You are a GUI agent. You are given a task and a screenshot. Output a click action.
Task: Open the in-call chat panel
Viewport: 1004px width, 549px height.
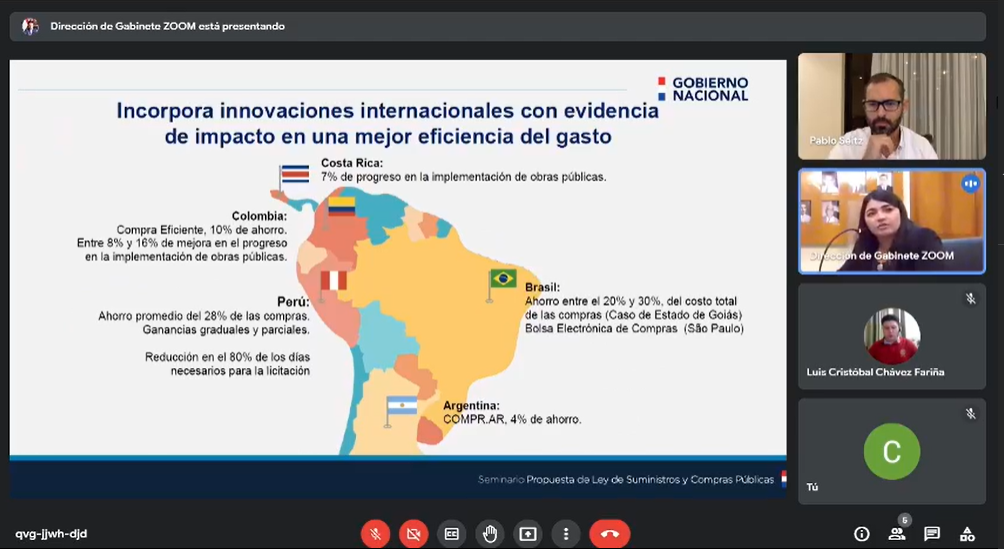click(932, 534)
